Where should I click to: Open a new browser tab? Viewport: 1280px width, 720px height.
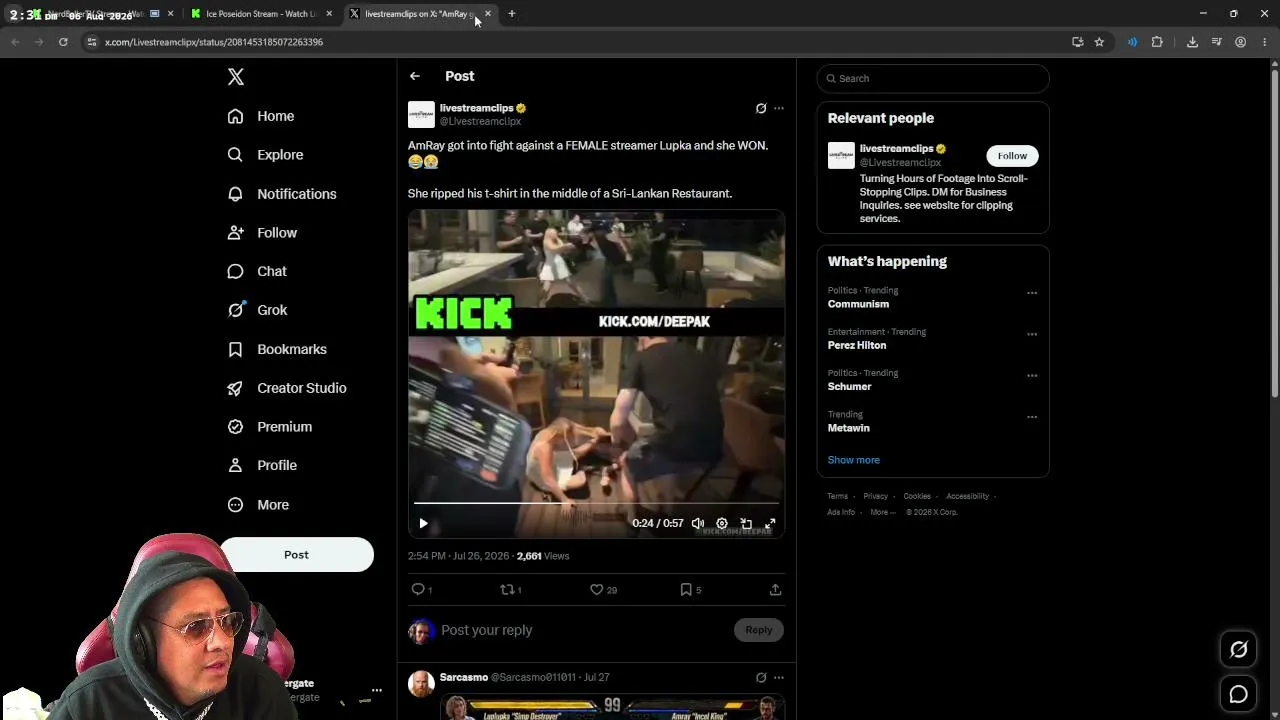click(x=511, y=14)
